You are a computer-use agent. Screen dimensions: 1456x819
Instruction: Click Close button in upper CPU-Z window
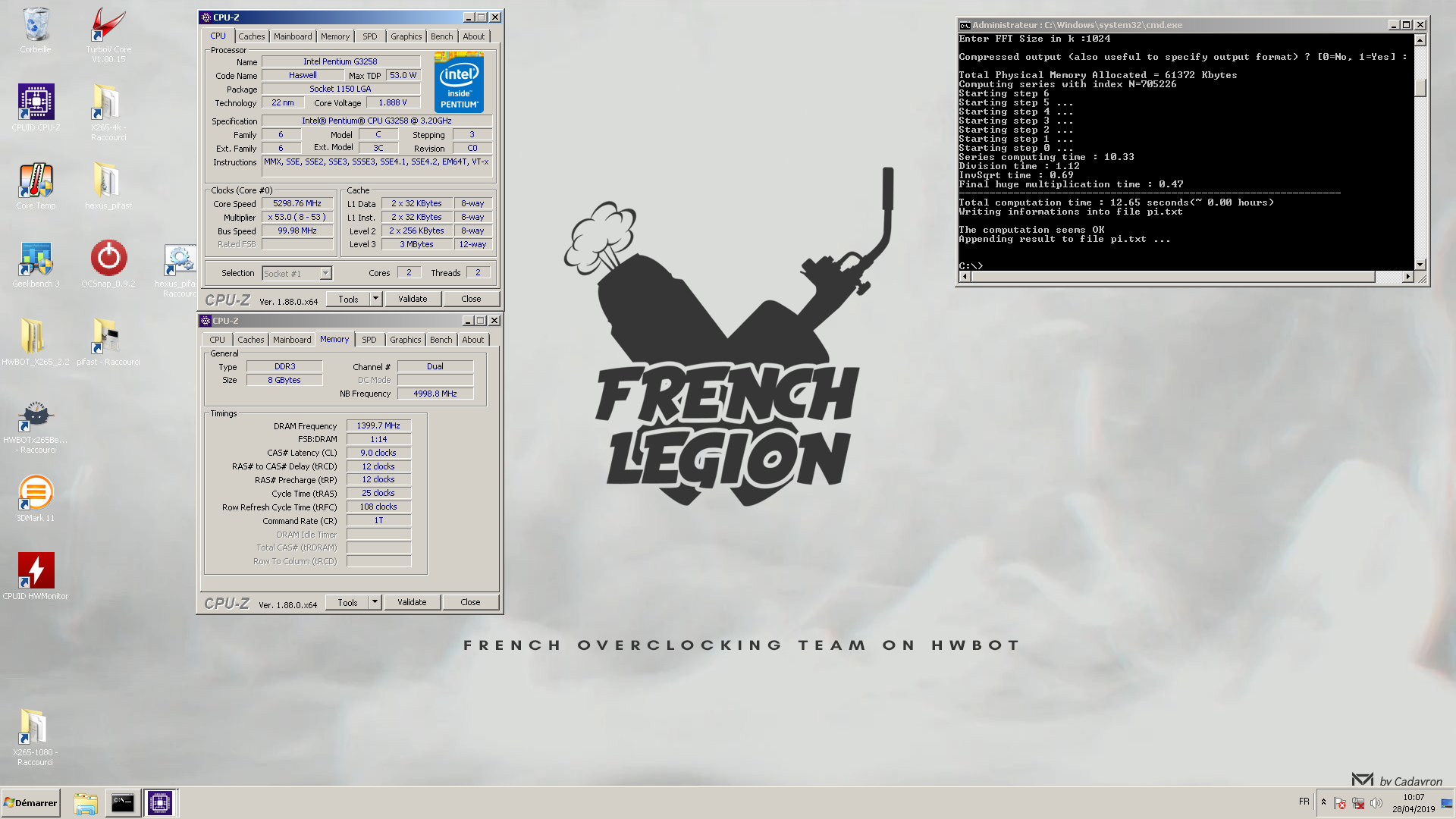(x=471, y=300)
